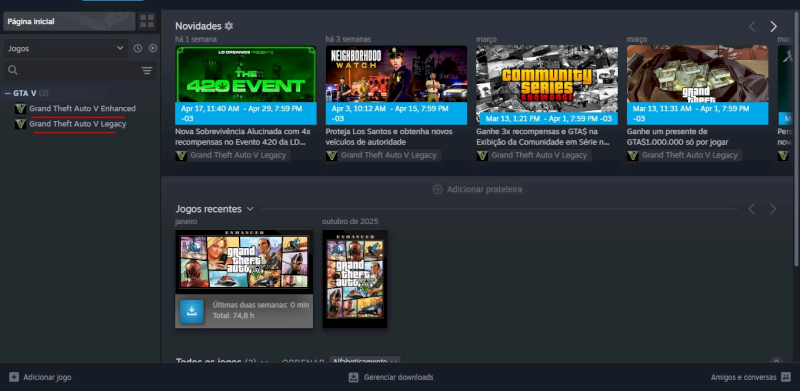Expand Todos os jogos shelf dropdown
Screen dimensions: 800x391
[264, 361]
